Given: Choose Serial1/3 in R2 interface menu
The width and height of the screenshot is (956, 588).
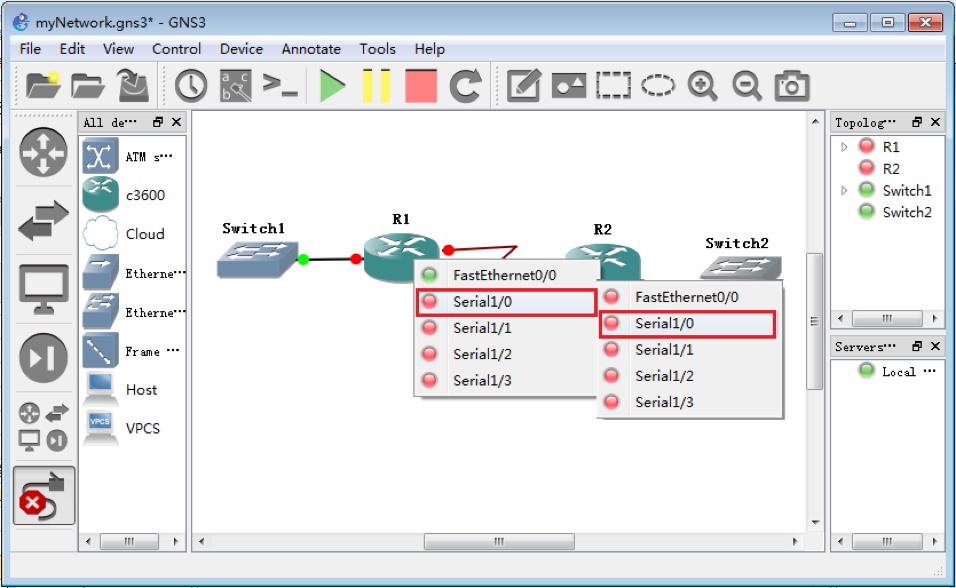Looking at the screenshot, I should click(x=688, y=403).
